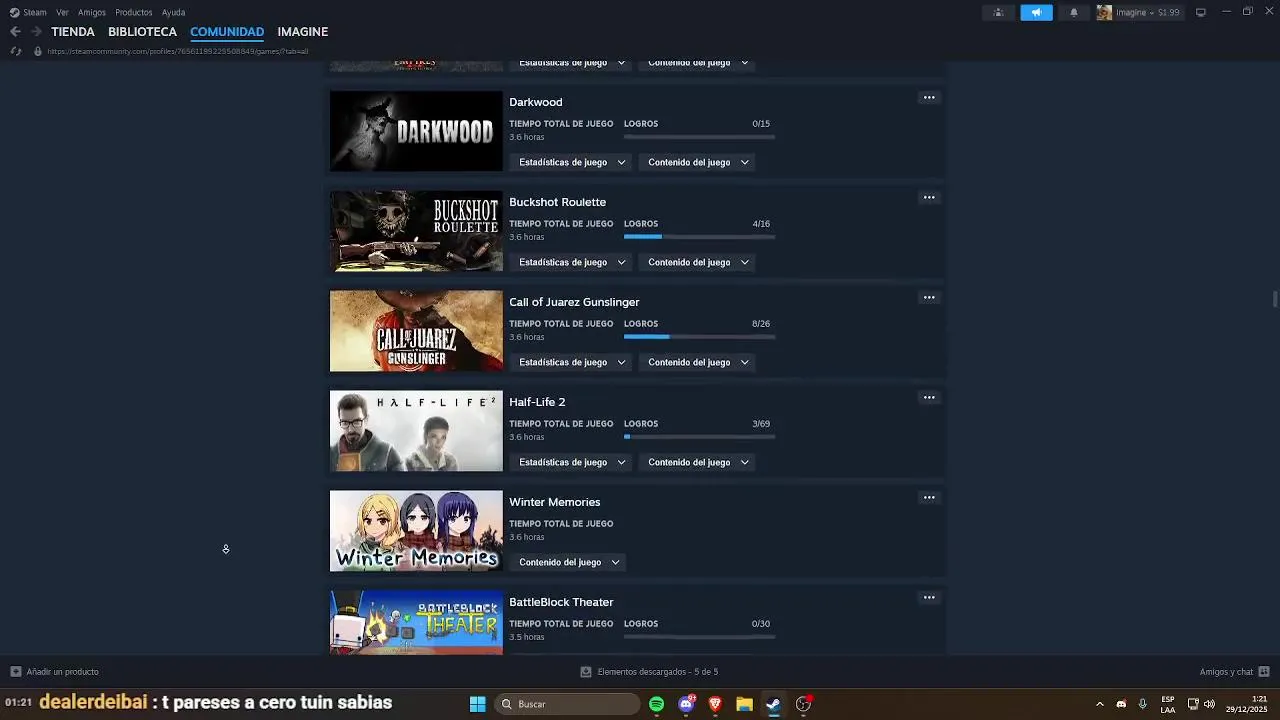
Task: Open the friends icon in title bar
Action: pyautogui.click(x=998, y=12)
